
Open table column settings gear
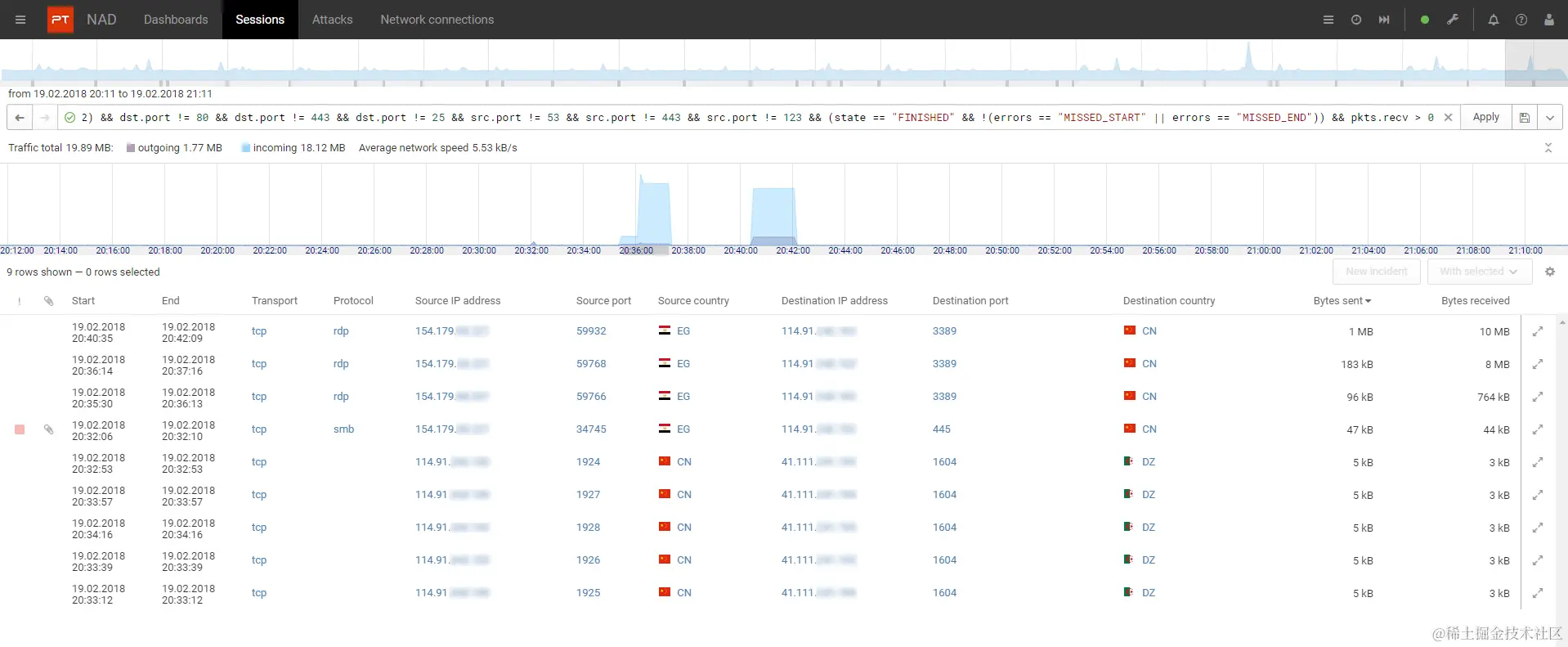pyautogui.click(x=1550, y=272)
